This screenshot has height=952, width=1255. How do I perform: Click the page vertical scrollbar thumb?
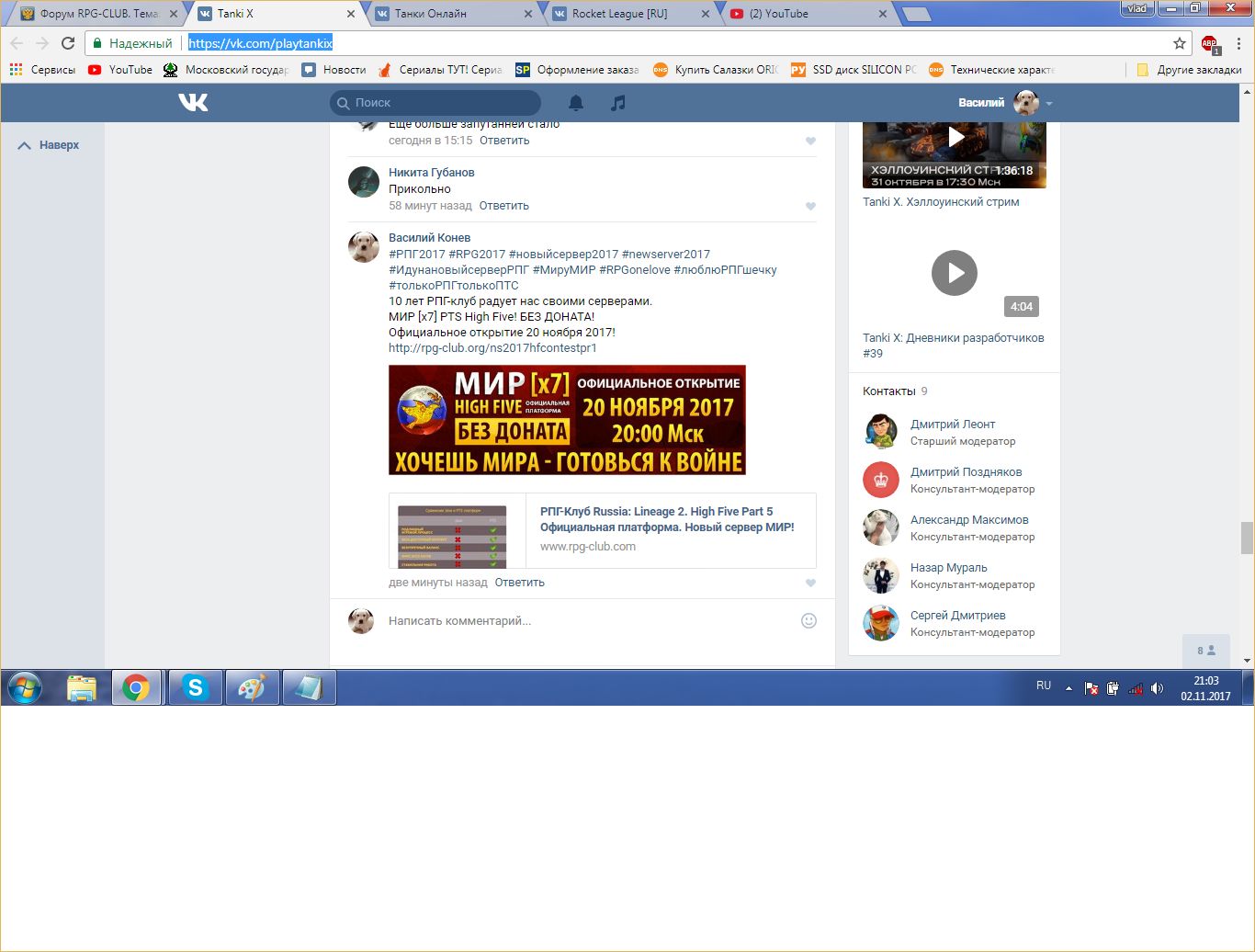[x=1247, y=538]
